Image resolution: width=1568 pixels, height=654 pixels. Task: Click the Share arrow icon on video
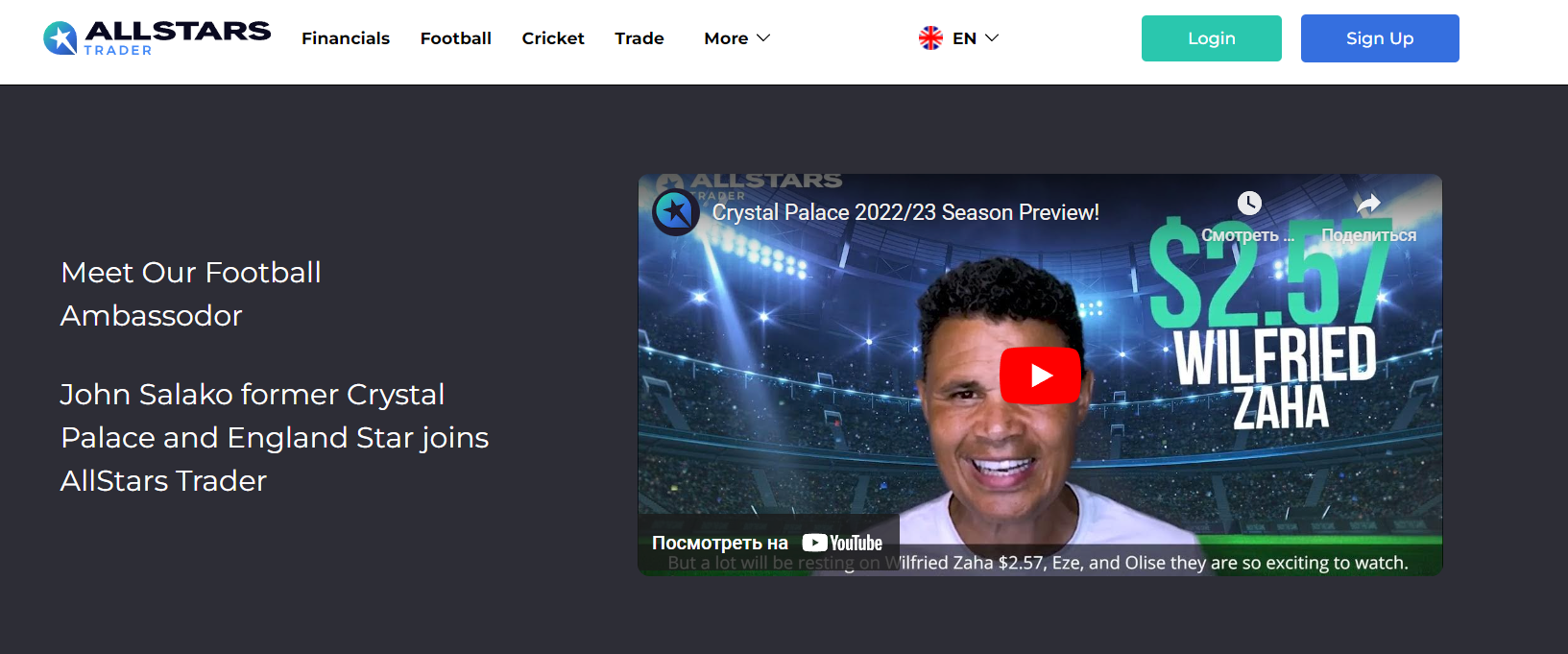tap(1368, 203)
